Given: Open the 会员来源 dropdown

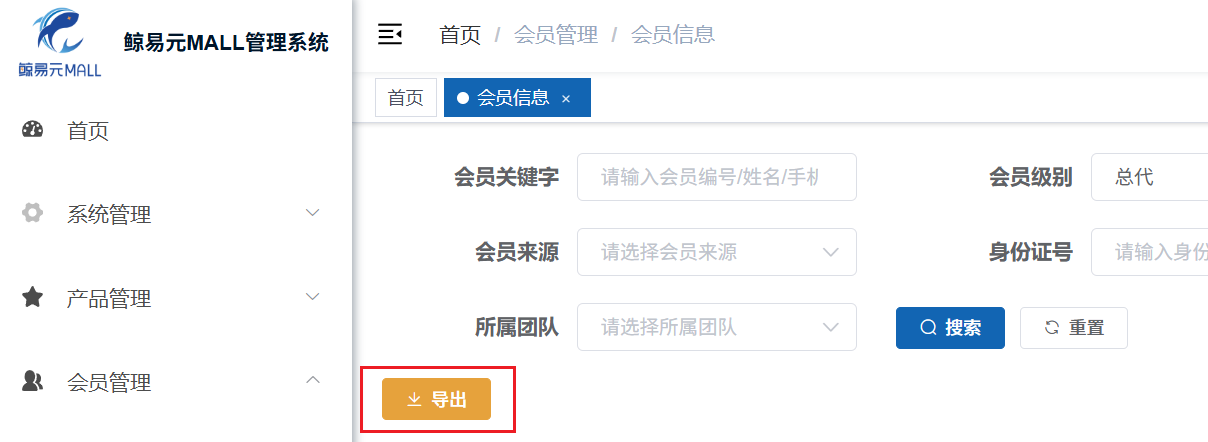Looking at the screenshot, I should (716, 252).
